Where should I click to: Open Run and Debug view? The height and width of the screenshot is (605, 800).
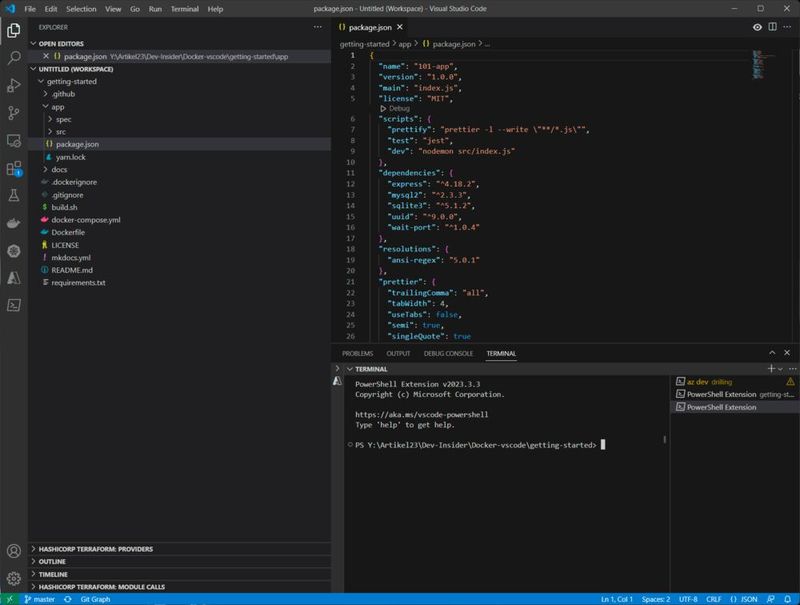tap(14, 85)
